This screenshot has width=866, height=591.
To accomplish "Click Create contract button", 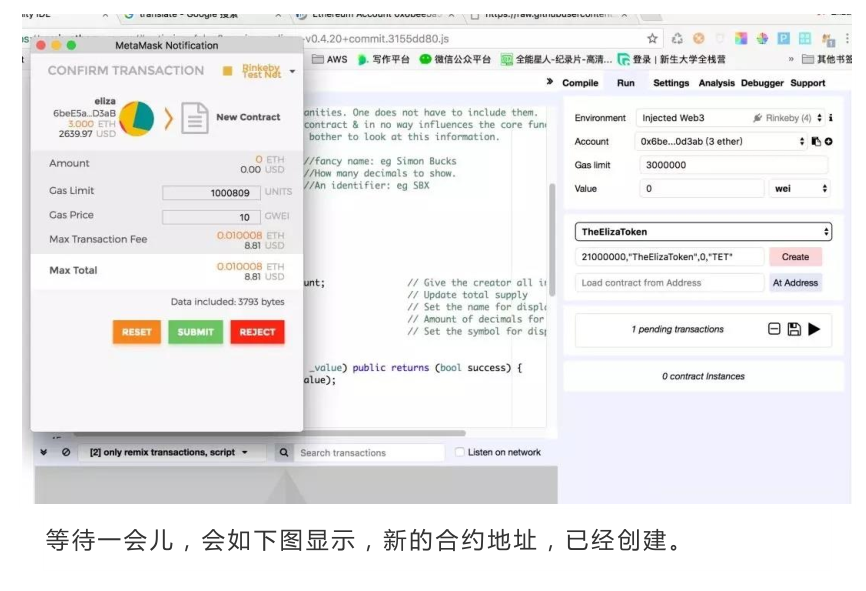I will coord(795,257).
